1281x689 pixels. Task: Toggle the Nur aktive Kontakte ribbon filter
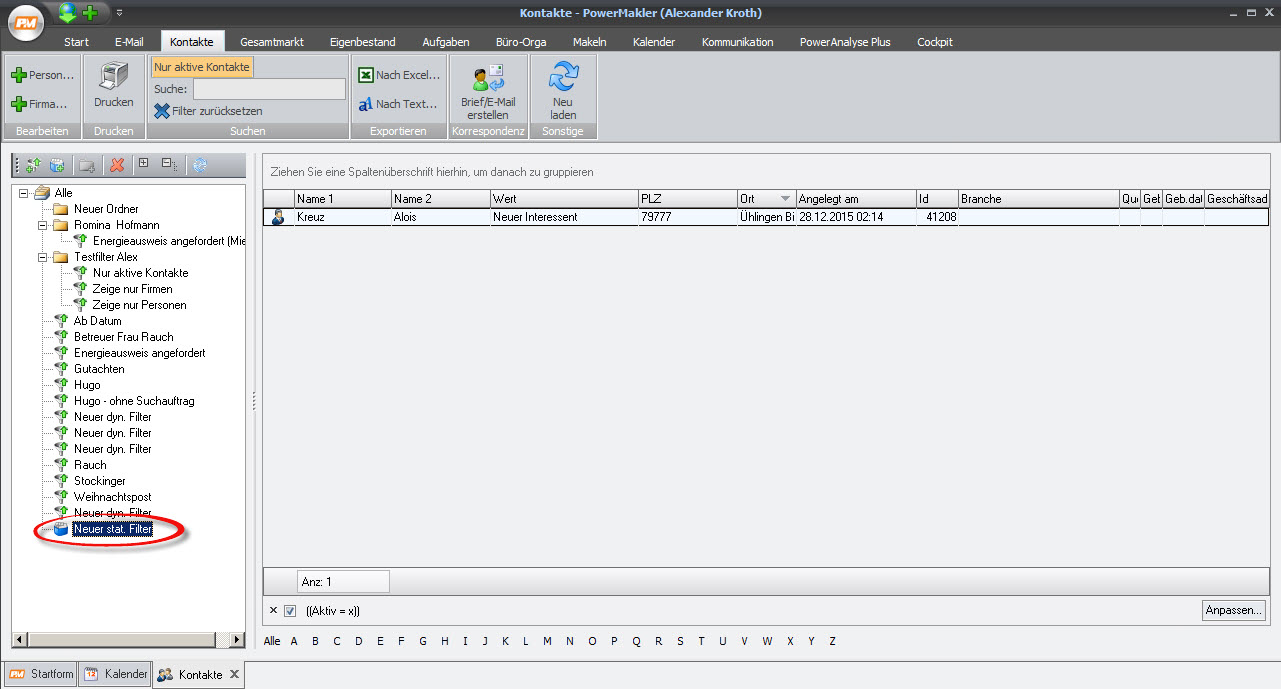click(x=202, y=66)
